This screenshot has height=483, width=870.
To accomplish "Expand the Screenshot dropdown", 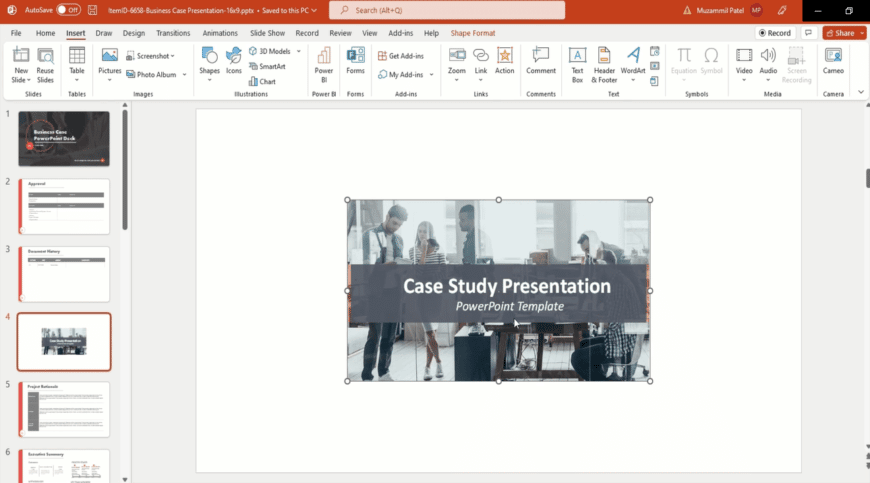I will click(x=155, y=56).
